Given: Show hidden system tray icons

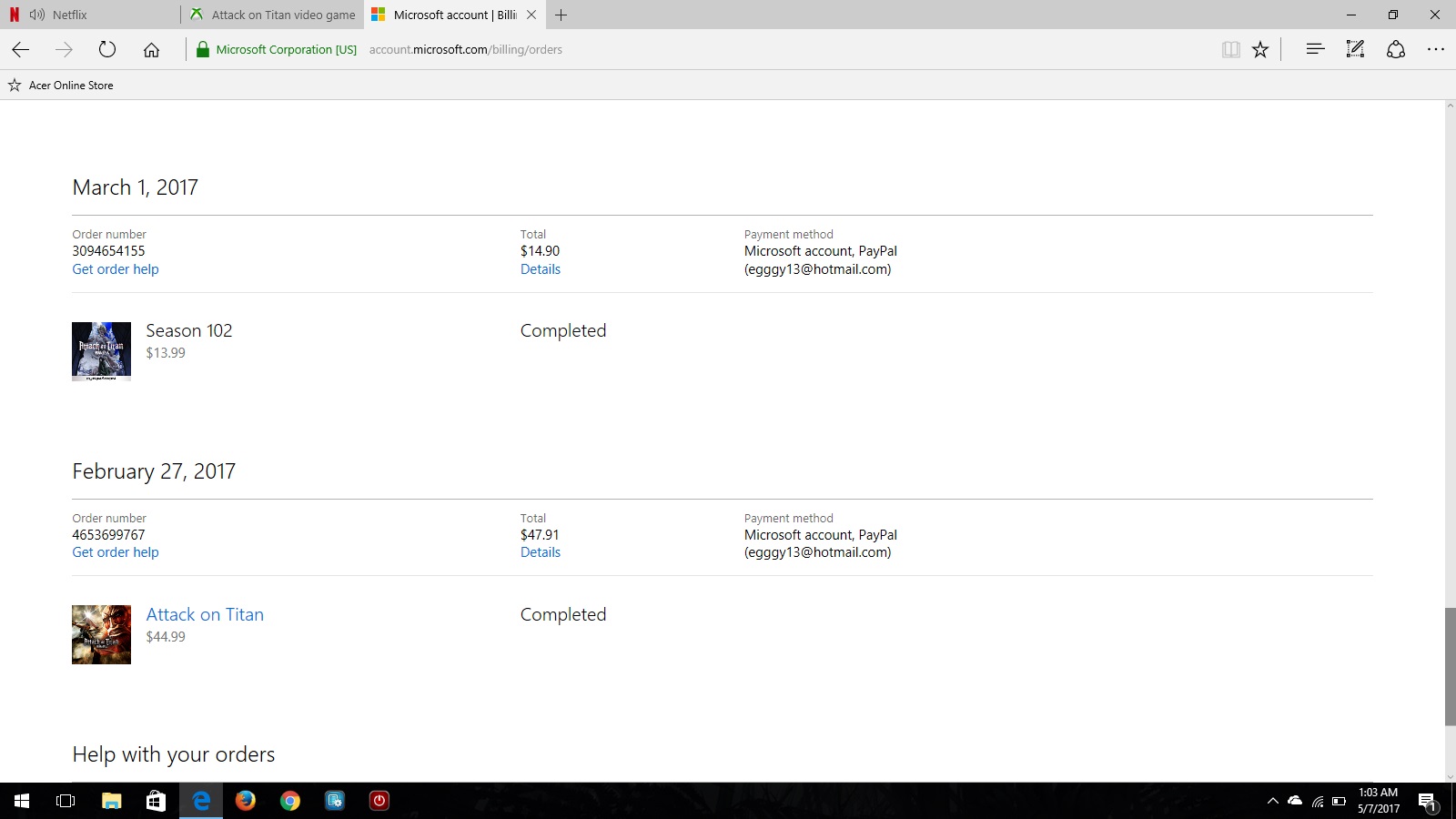Looking at the screenshot, I should 1272,801.
